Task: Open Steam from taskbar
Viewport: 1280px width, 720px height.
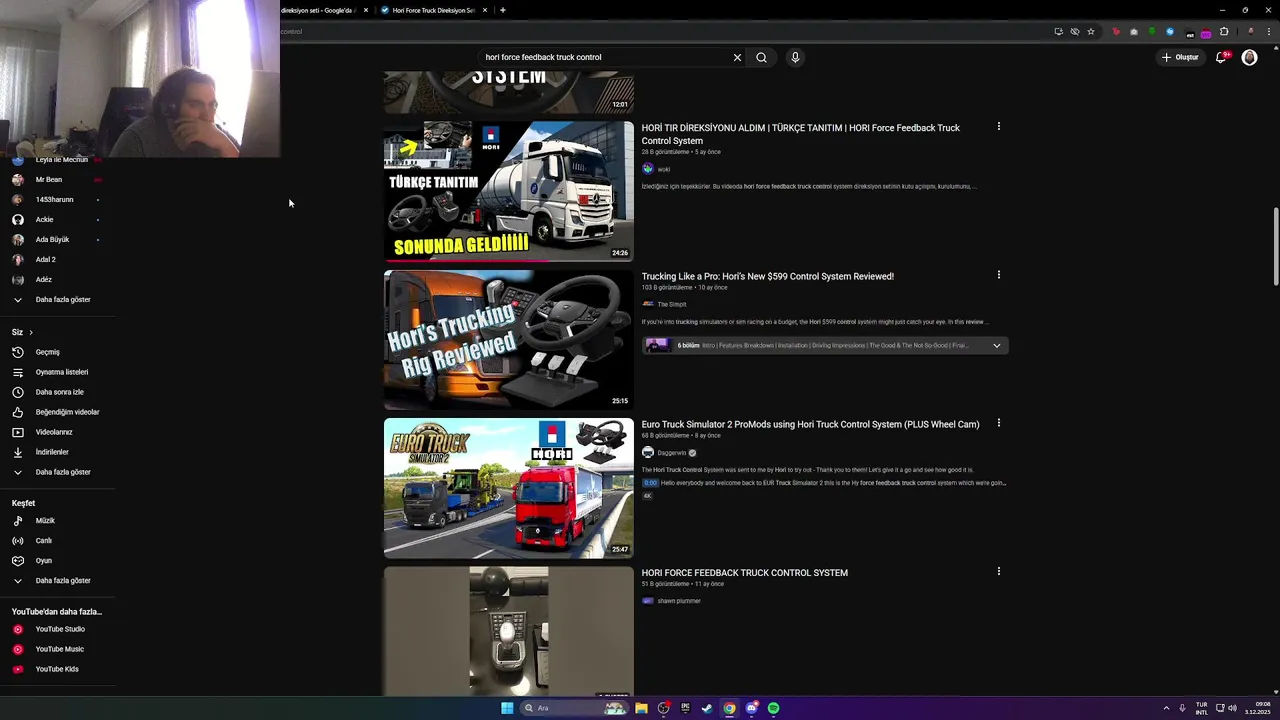Action: click(x=707, y=708)
